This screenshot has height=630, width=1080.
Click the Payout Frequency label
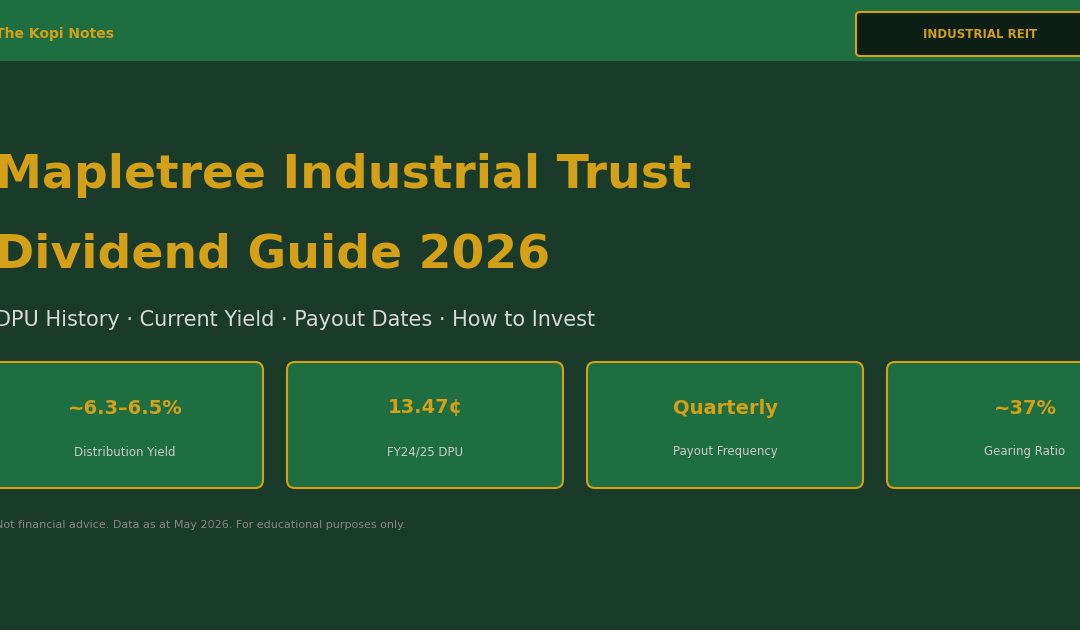click(725, 452)
